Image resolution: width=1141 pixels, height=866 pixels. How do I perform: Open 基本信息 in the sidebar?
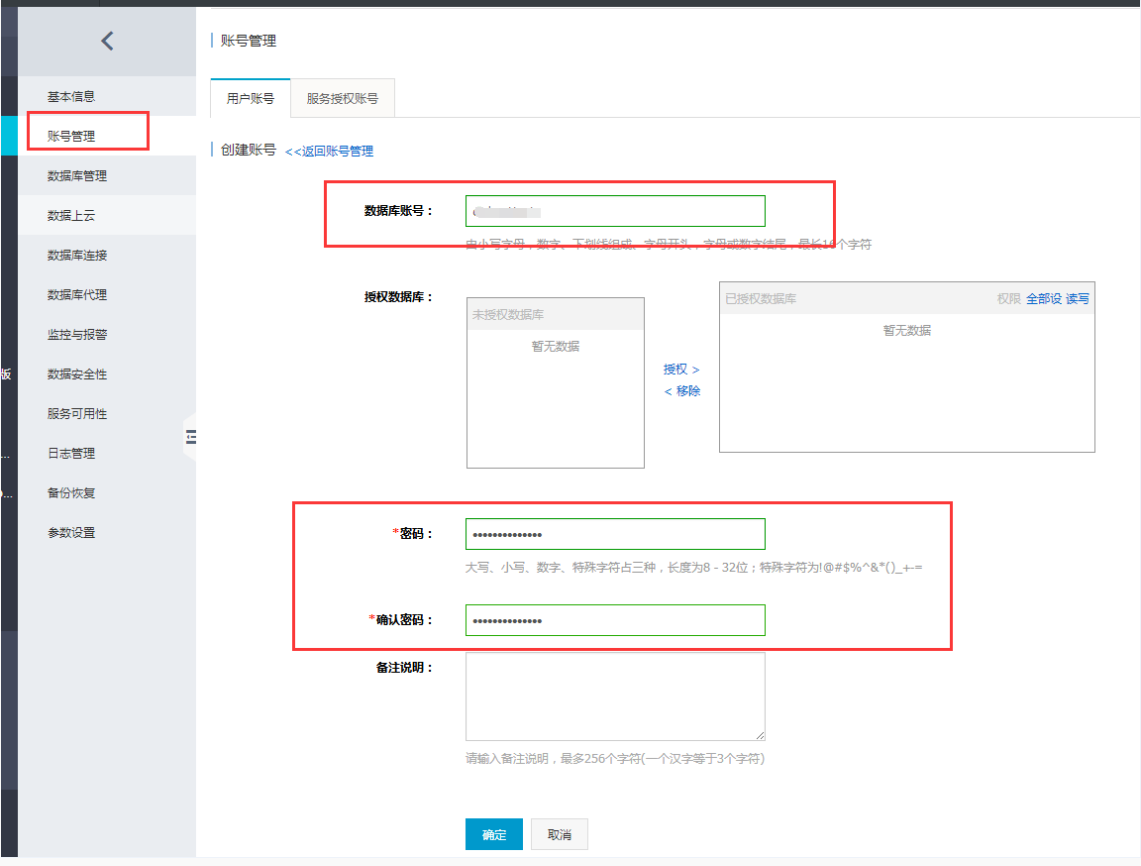(x=71, y=97)
